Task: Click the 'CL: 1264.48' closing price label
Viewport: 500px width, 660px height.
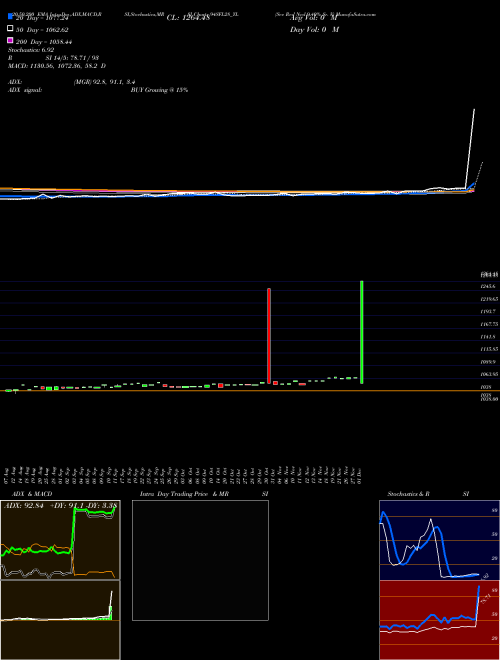Action: (188, 18)
